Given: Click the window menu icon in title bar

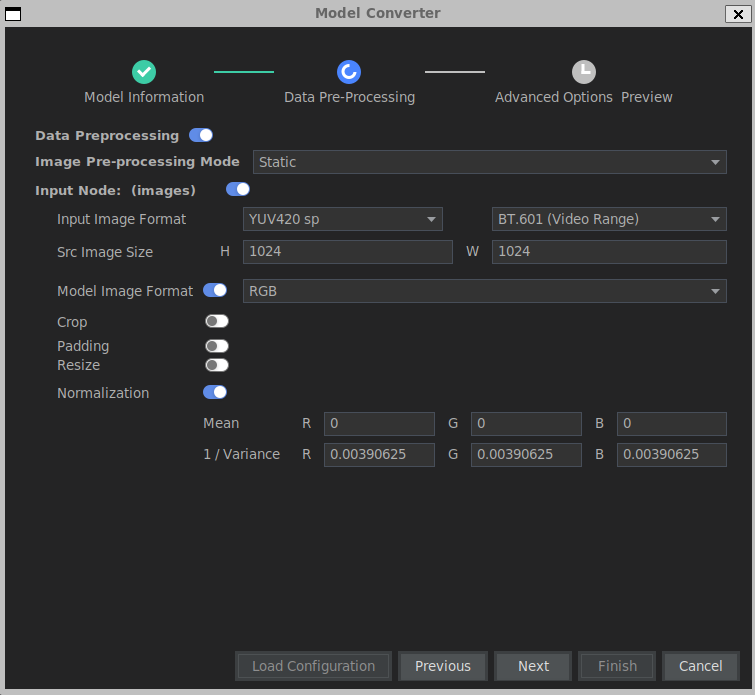Looking at the screenshot, I should [x=13, y=14].
